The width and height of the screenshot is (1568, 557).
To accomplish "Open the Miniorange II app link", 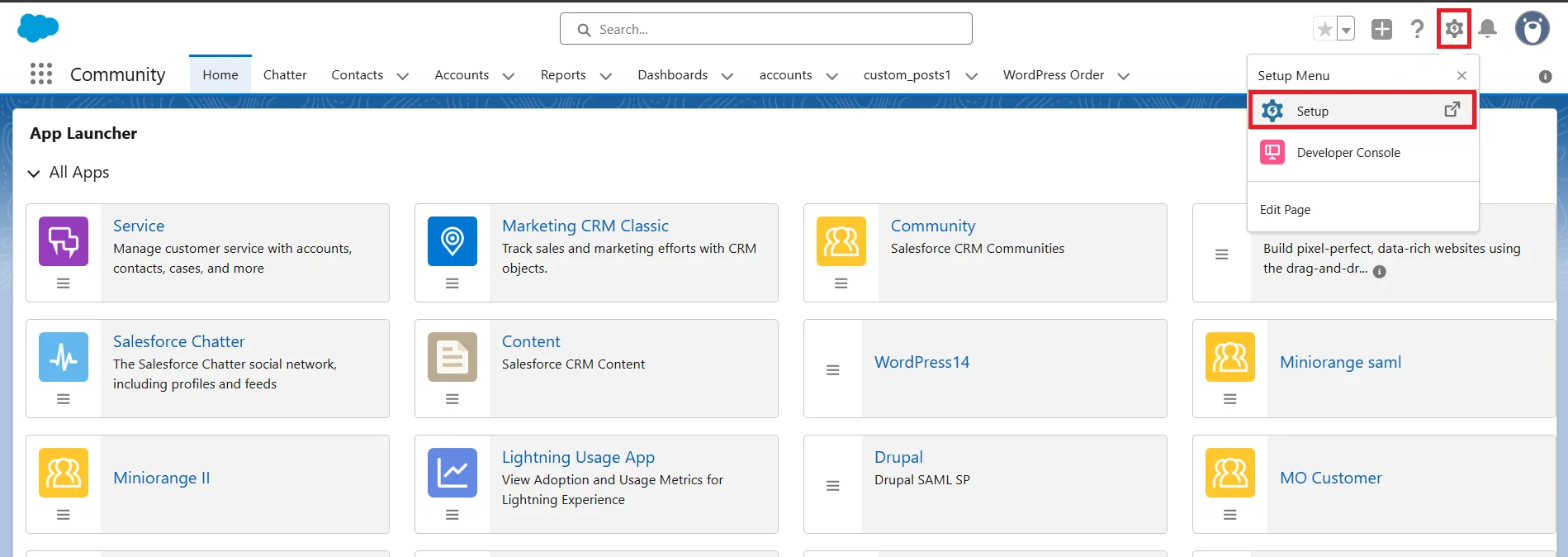I will click(162, 478).
